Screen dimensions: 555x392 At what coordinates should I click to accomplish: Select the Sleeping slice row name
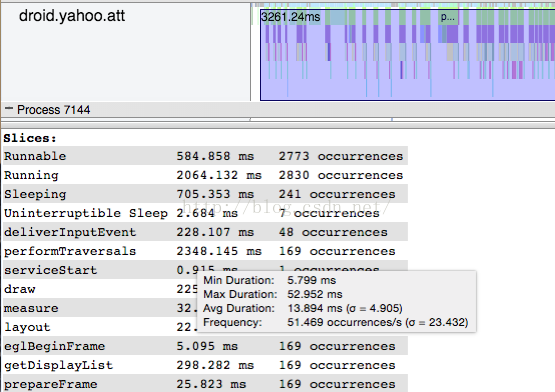(x=35, y=194)
